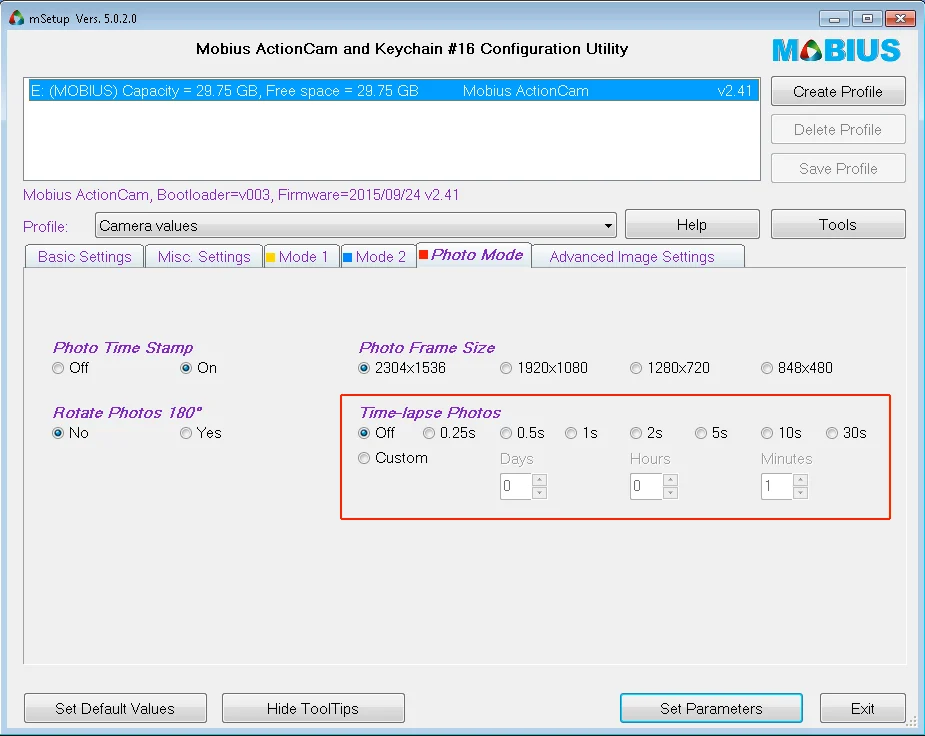Set time-lapse interval to 30s
The image size is (925, 736).
tap(831, 433)
